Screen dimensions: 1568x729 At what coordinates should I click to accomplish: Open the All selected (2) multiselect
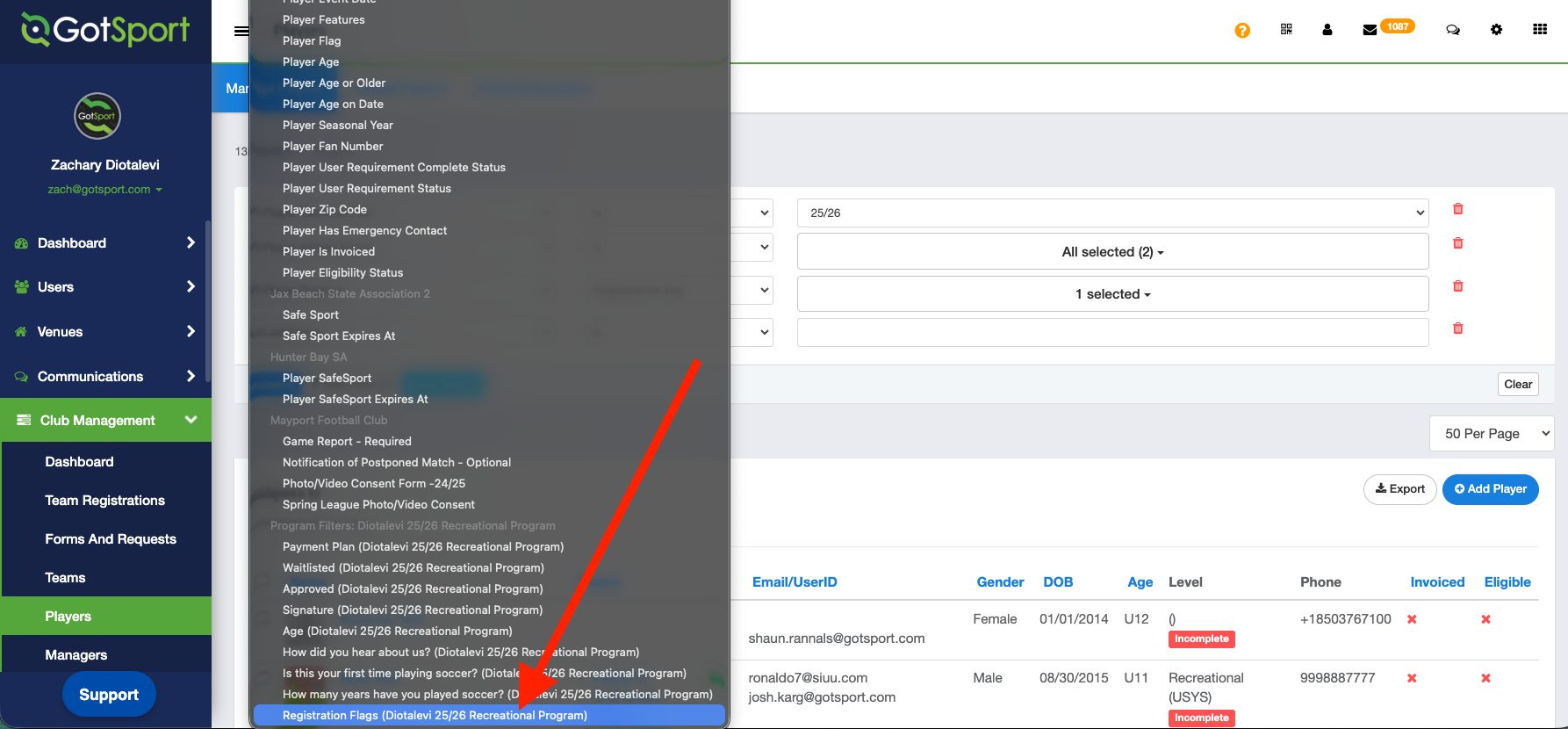(x=1111, y=252)
